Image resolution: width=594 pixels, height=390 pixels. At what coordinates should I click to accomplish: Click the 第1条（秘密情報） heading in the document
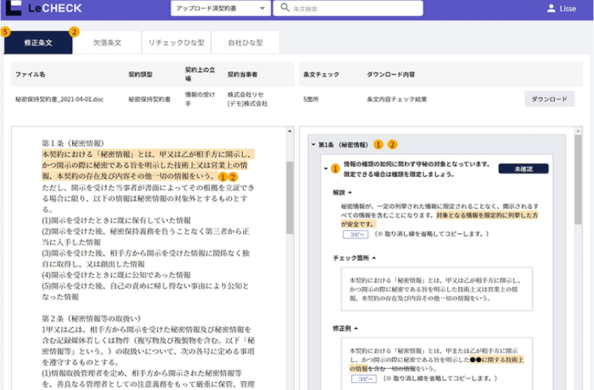pyautogui.click(x=73, y=143)
